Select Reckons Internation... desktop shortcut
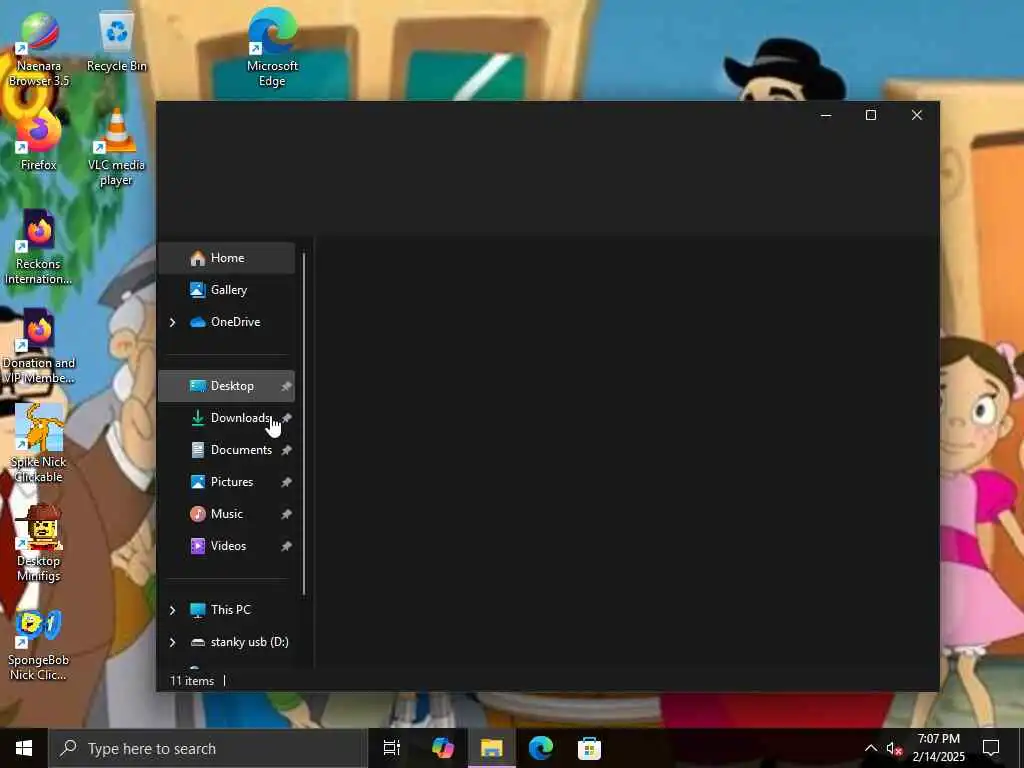This screenshot has height=768, width=1024. pos(39,248)
